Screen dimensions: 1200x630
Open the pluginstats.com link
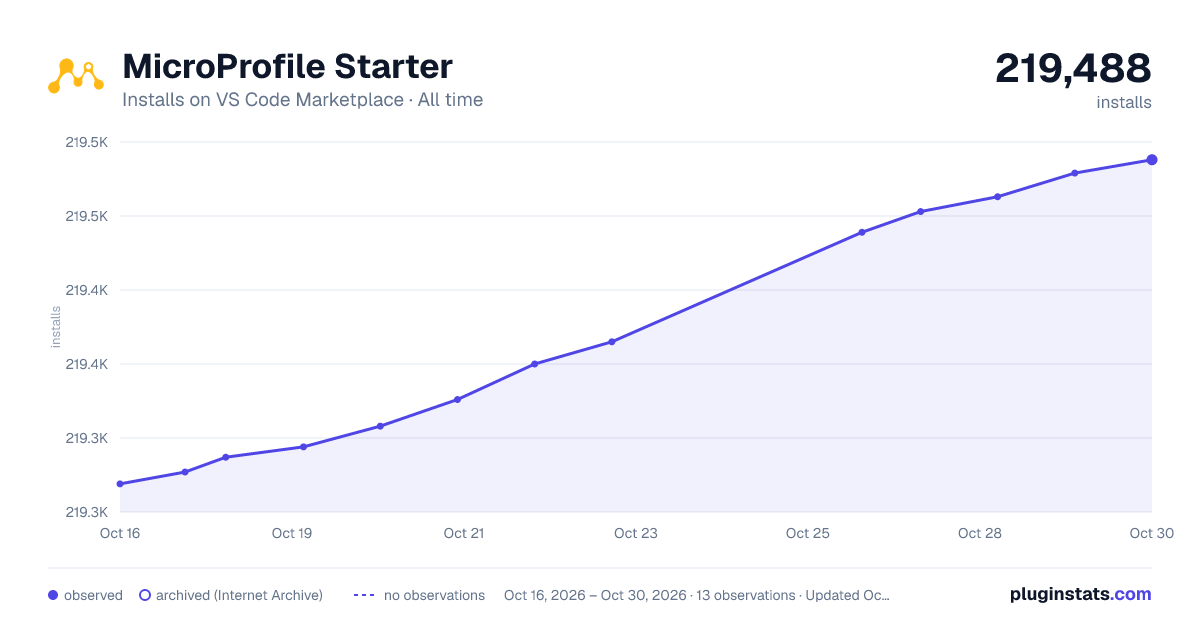click(x=1081, y=594)
